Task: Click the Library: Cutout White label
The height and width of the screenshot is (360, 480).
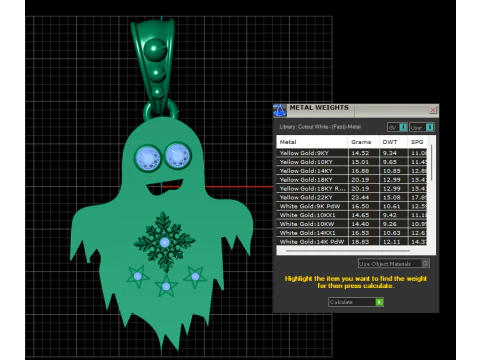Action: 320,127
